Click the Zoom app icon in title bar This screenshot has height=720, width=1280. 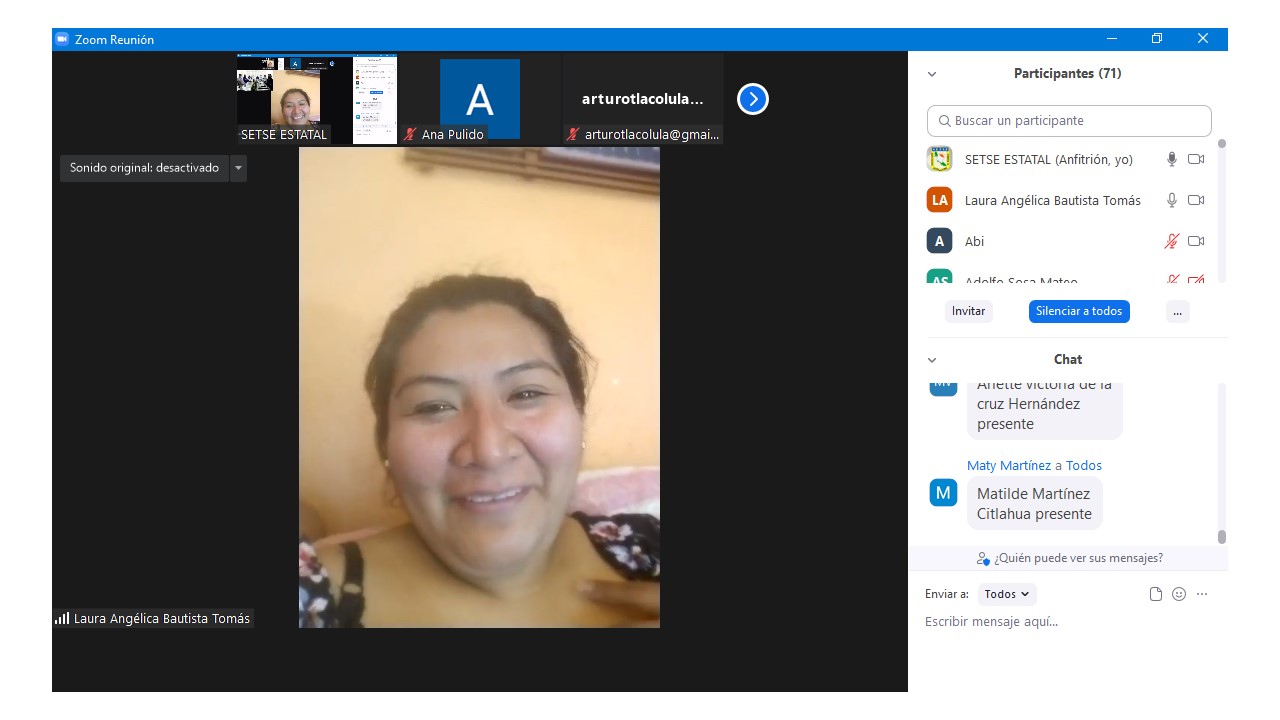click(x=61, y=39)
